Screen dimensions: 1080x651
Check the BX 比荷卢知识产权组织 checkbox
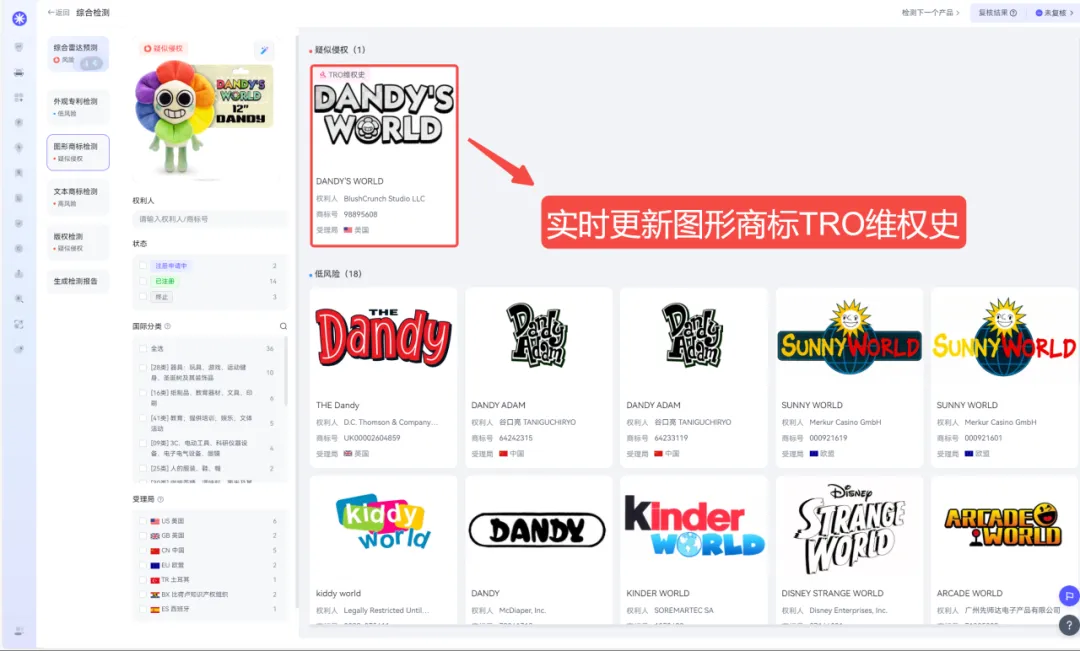coord(143,595)
